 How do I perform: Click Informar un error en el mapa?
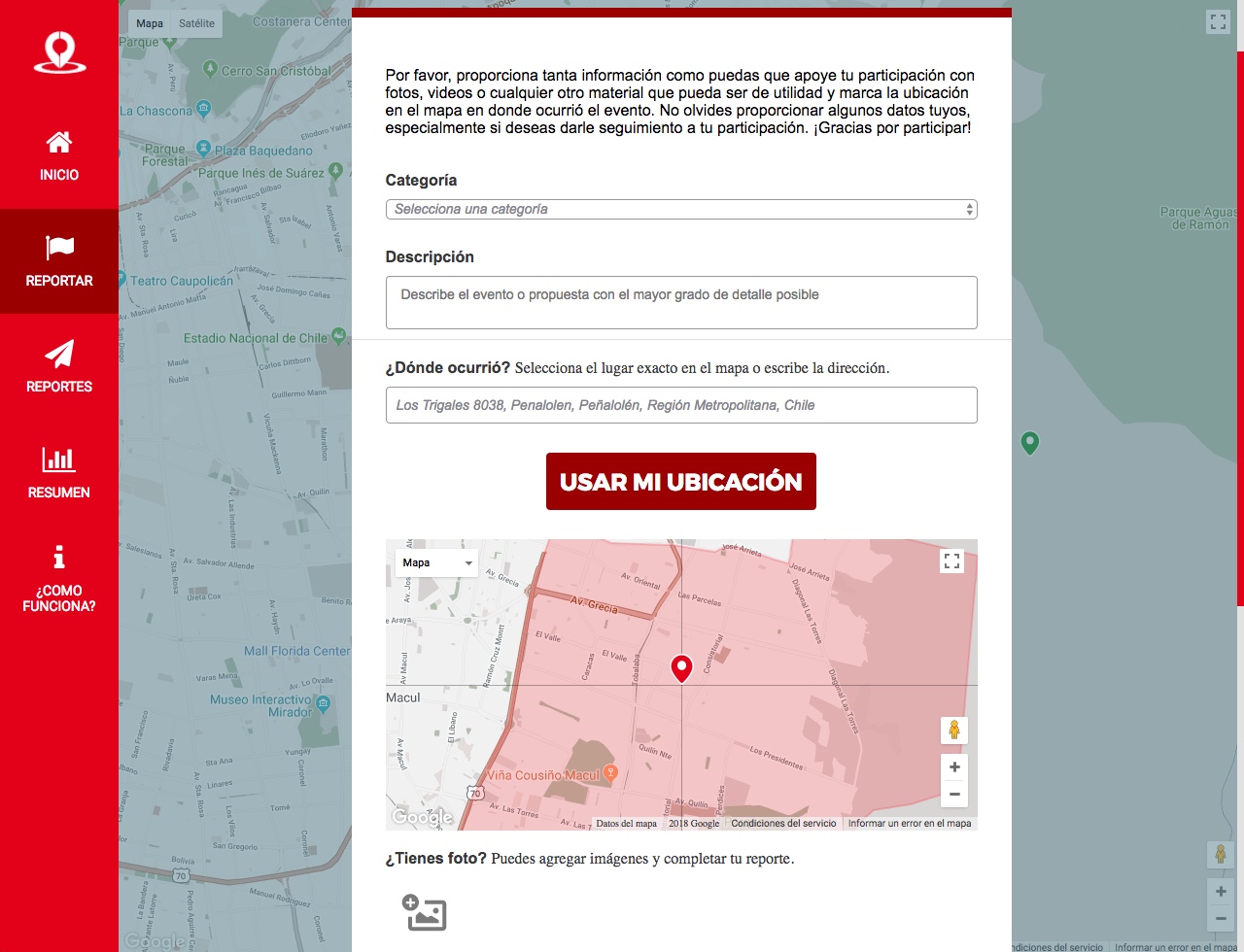click(x=909, y=824)
